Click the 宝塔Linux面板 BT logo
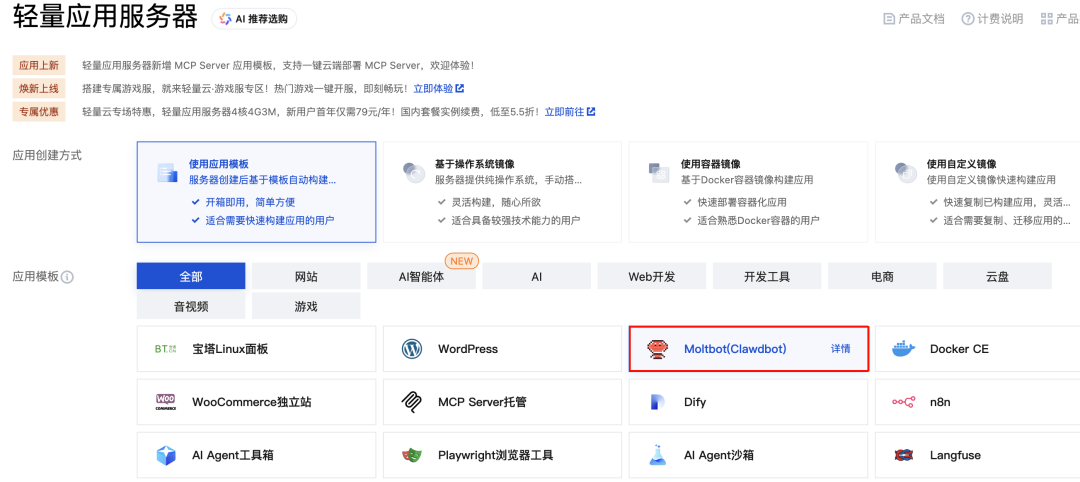This screenshot has height=482, width=1080. coord(166,348)
